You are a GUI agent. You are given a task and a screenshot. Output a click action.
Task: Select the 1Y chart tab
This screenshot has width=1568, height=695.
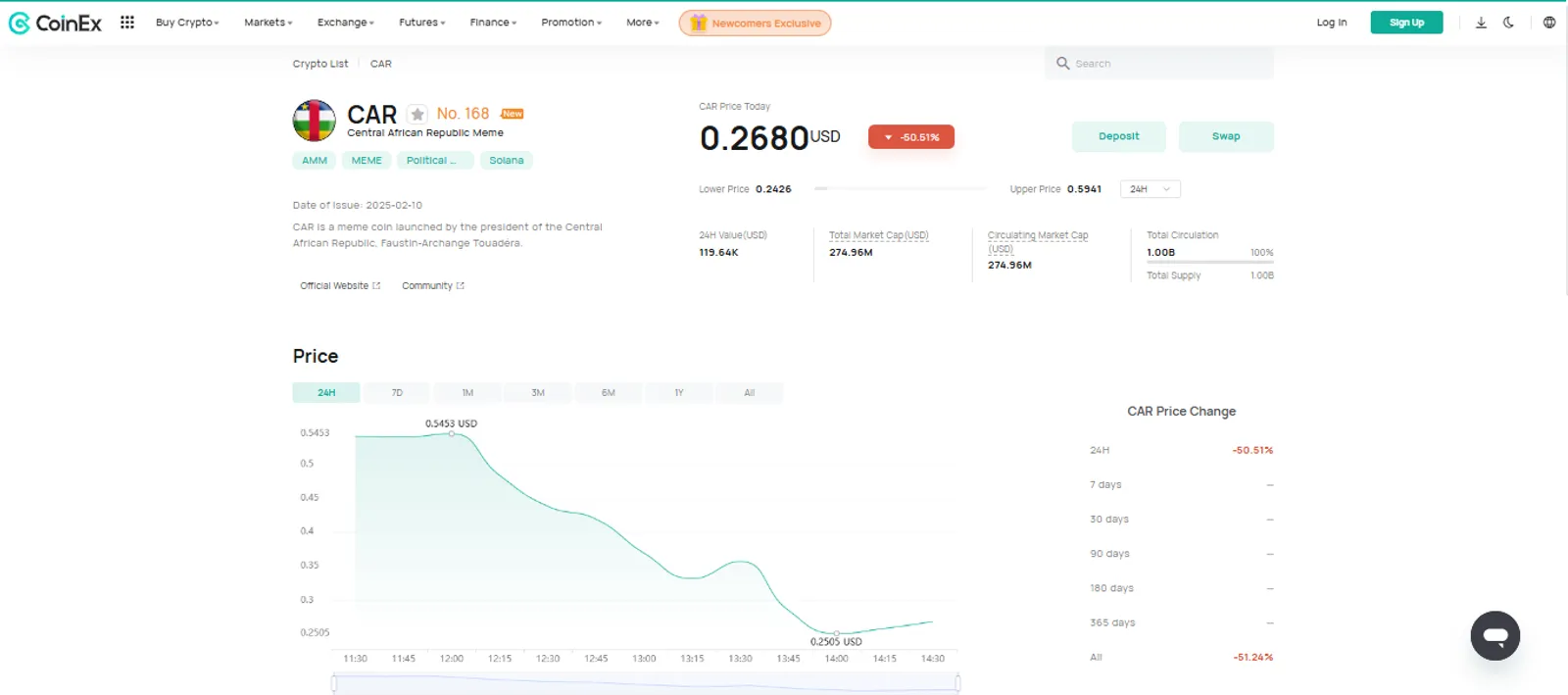click(679, 393)
